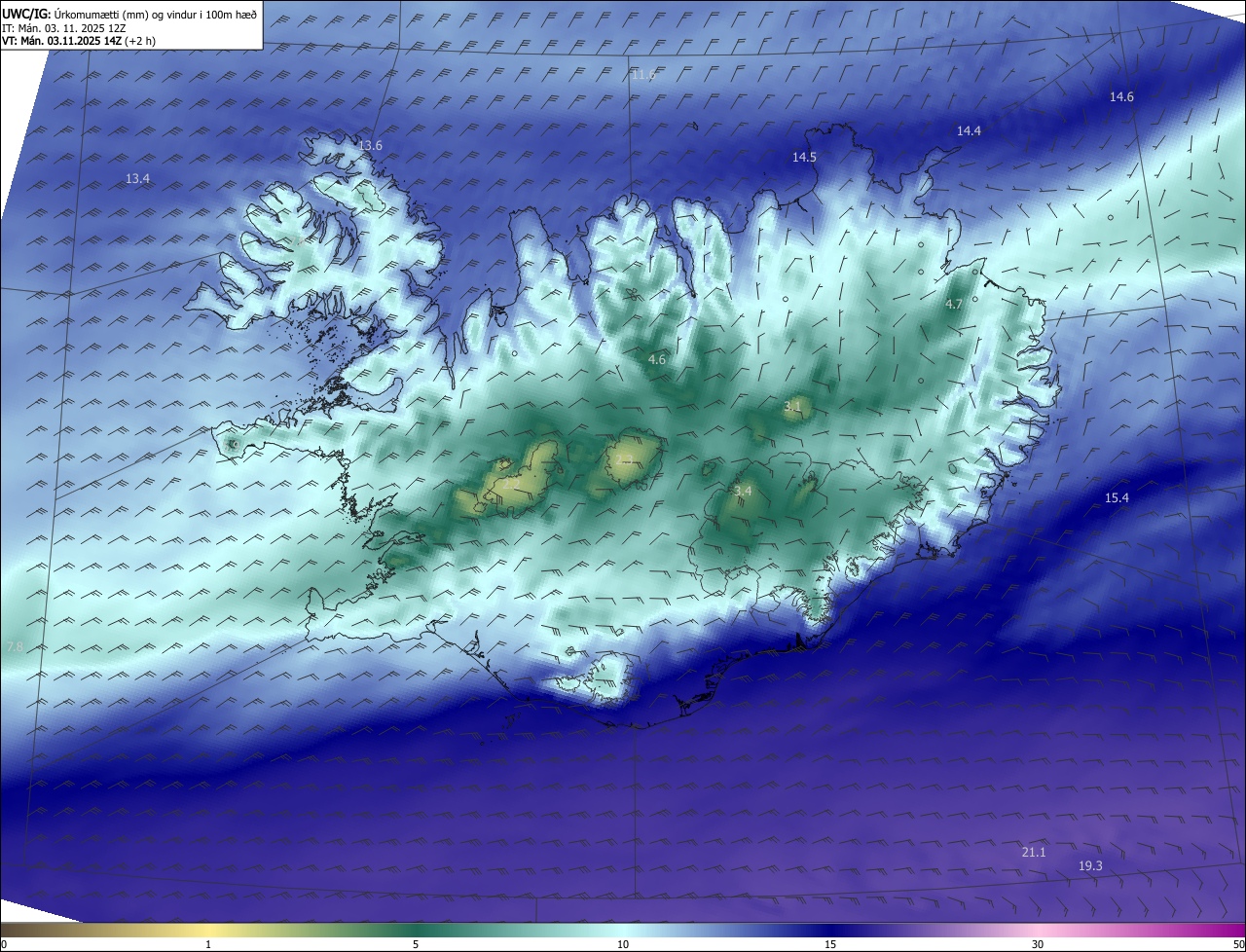Click the 3.1 value label
This screenshot has height=952, width=1246.
click(792, 406)
